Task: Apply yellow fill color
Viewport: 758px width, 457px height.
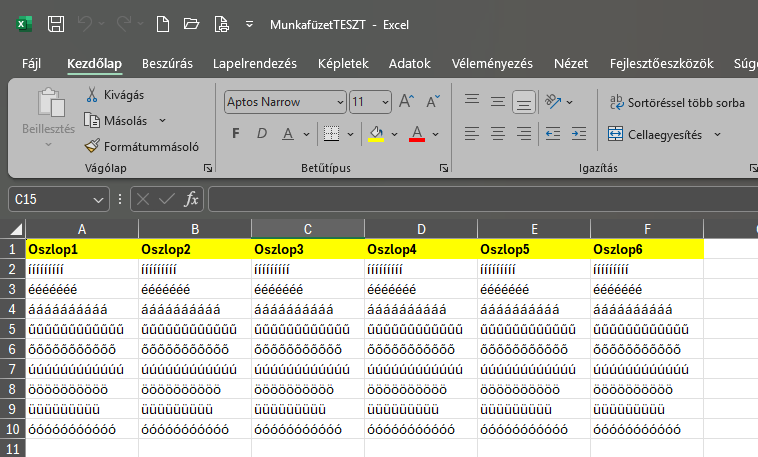Action: coord(376,133)
